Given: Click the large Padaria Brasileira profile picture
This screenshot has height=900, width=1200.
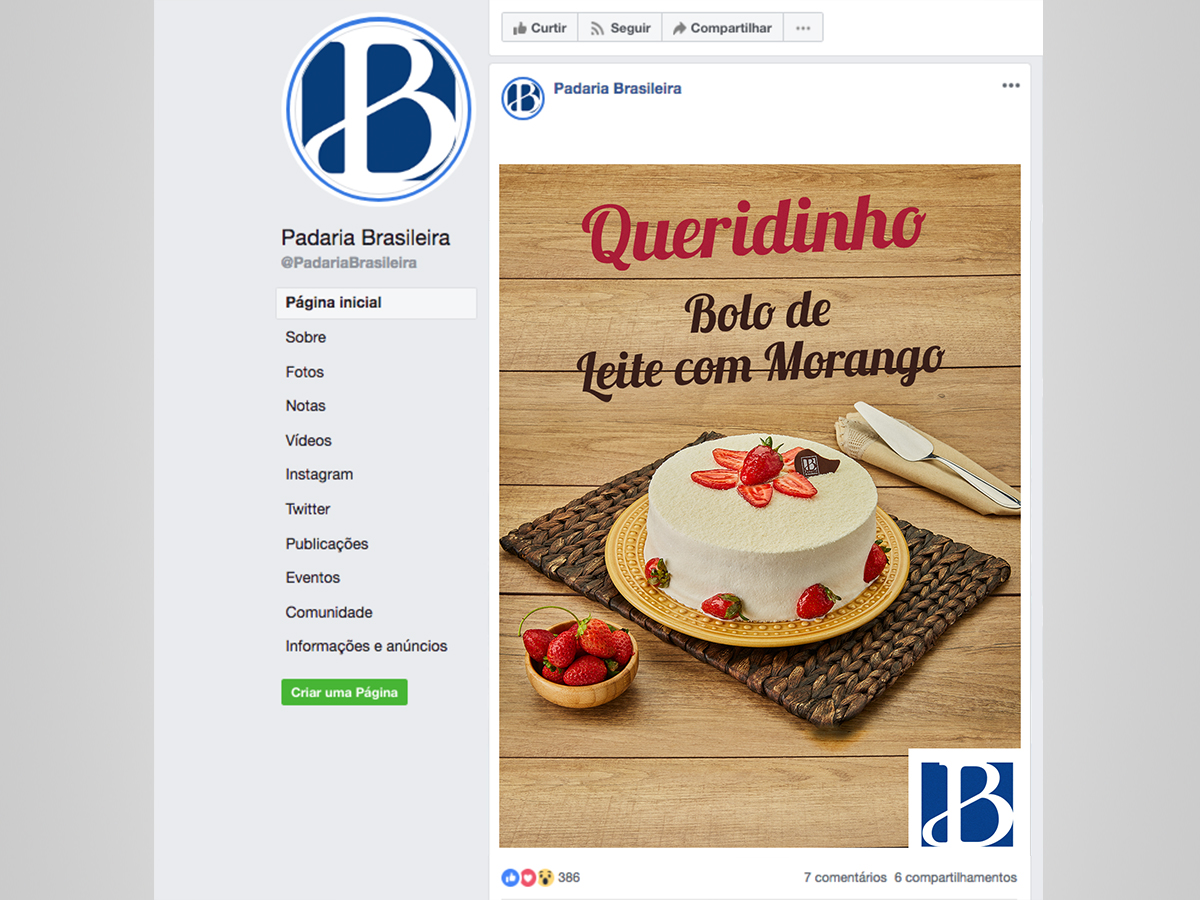Looking at the screenshot, I should pyautogui.click(x=378, y=108).
